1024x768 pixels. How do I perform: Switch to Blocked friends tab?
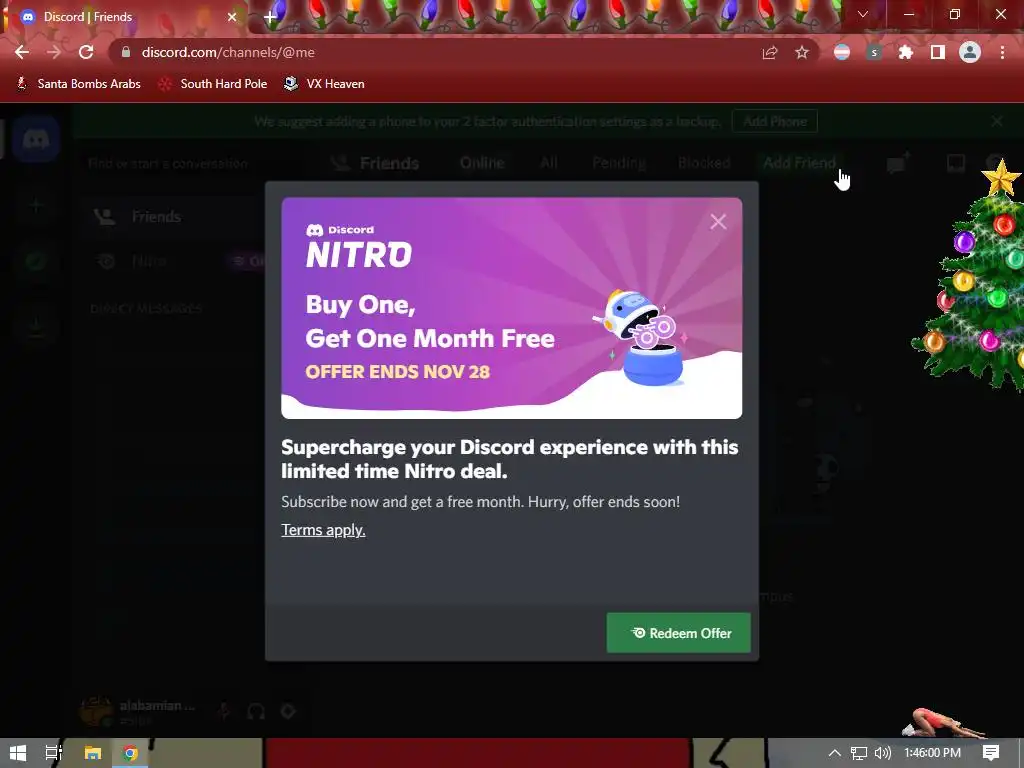click(704, 163)
